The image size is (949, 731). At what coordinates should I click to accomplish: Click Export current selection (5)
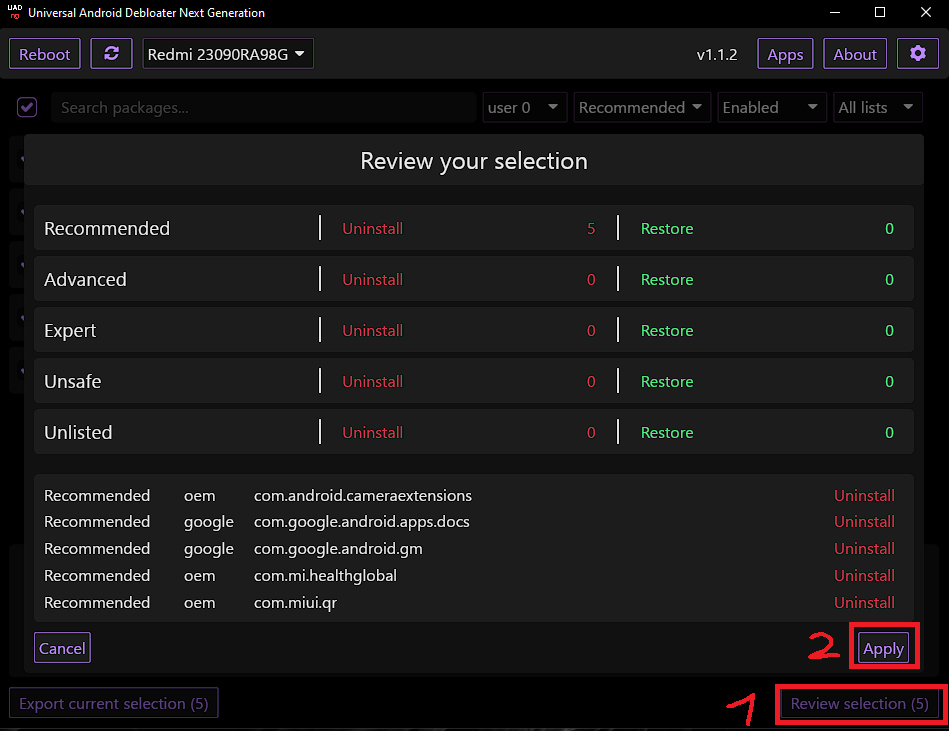pos(114,704)
